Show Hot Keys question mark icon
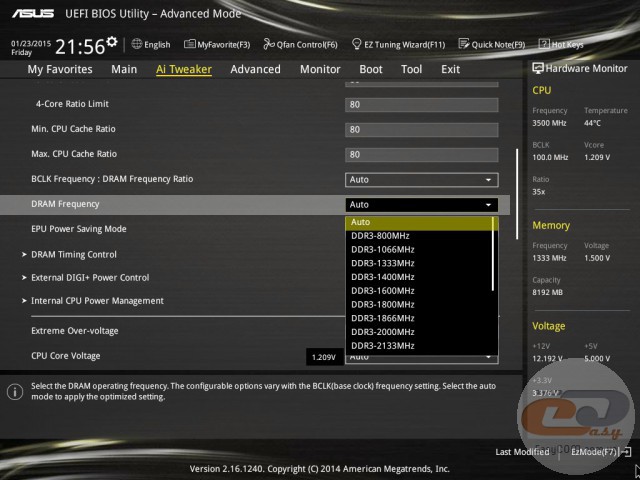 (x=544, y=44)
